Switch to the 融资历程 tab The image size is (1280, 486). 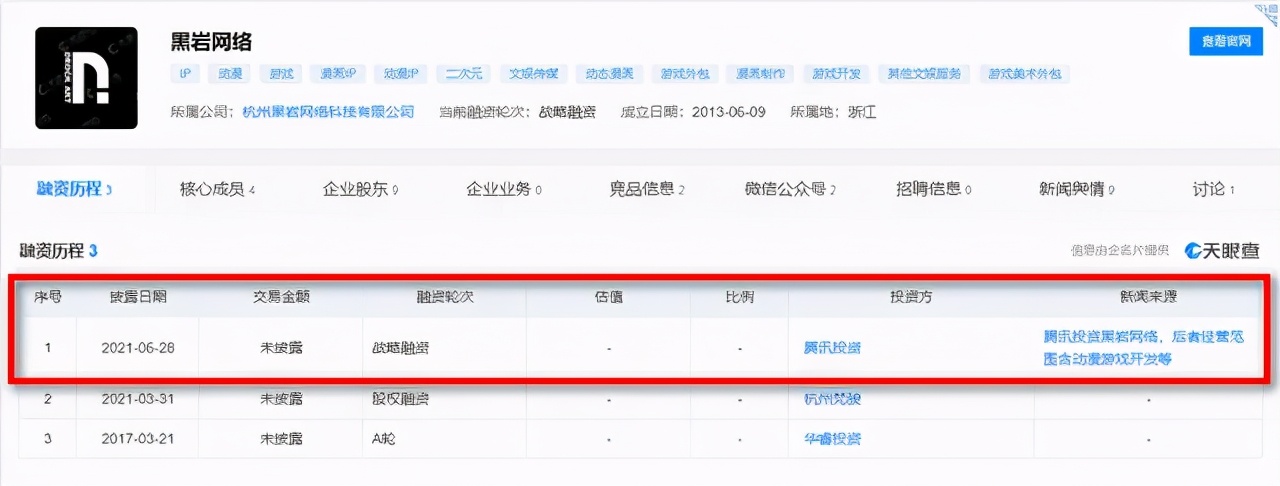[74, 189]
